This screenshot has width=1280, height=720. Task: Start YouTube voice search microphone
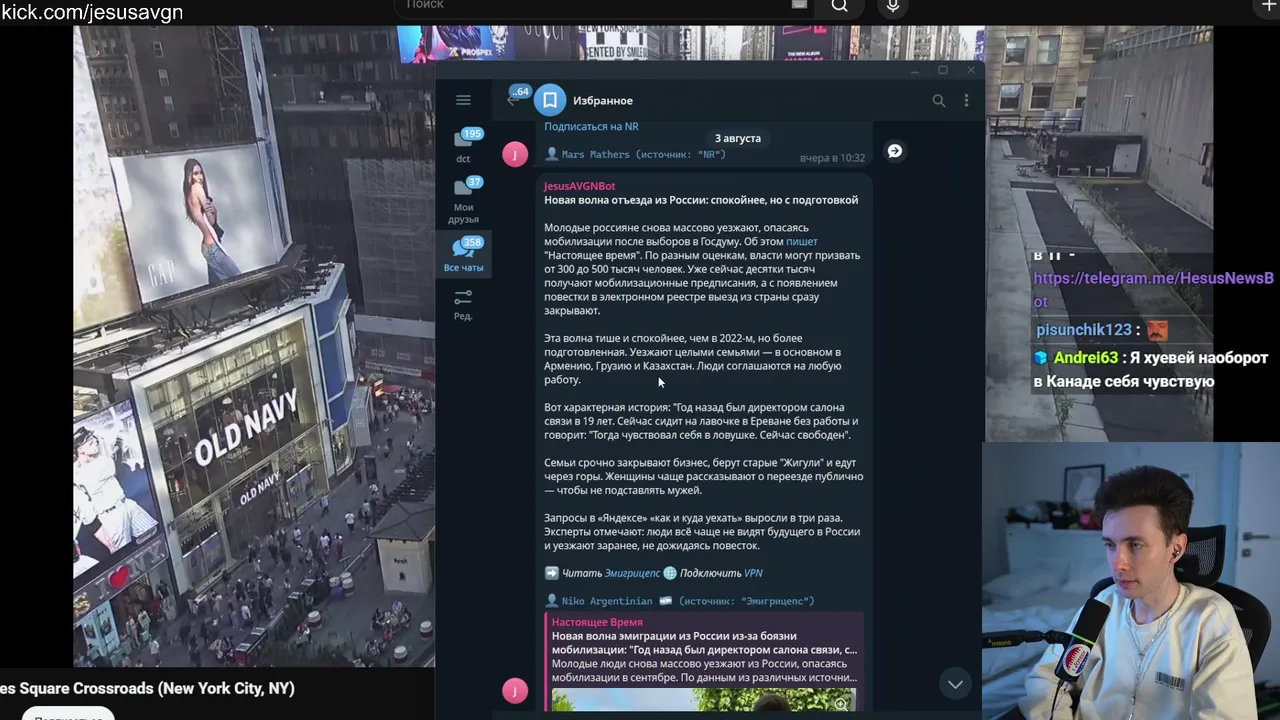(893, 6)
